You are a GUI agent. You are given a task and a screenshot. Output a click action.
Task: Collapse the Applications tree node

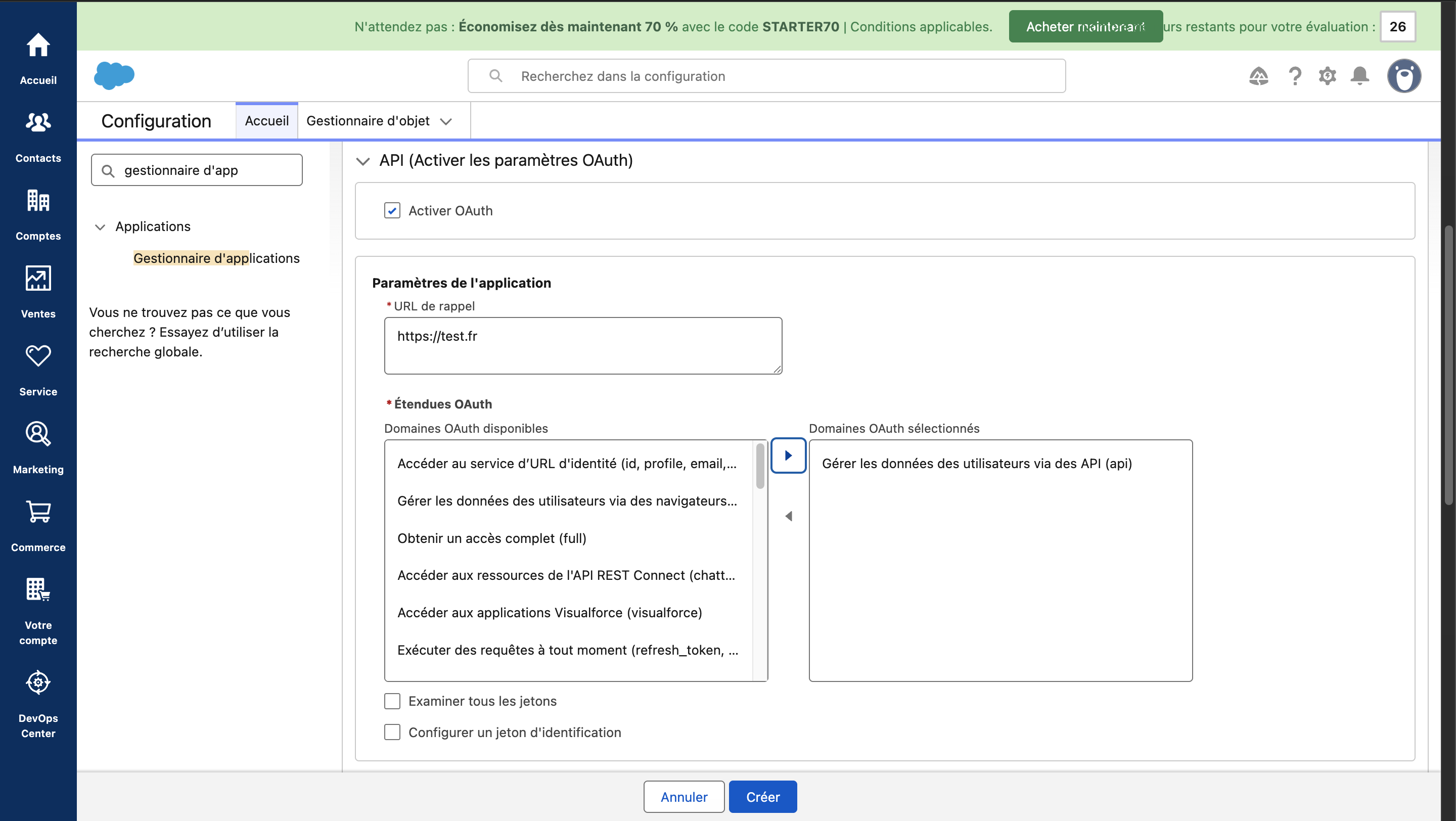pos(100,227)
